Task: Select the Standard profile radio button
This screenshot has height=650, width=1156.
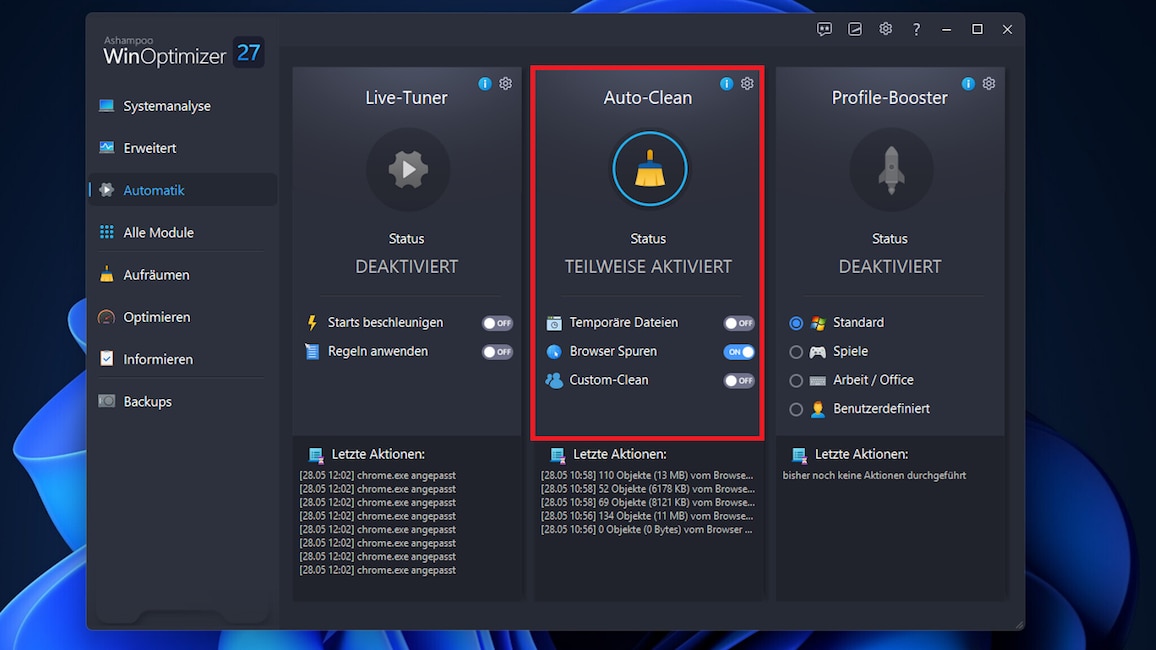Action: pyautogui.click(x=795, y=323)
